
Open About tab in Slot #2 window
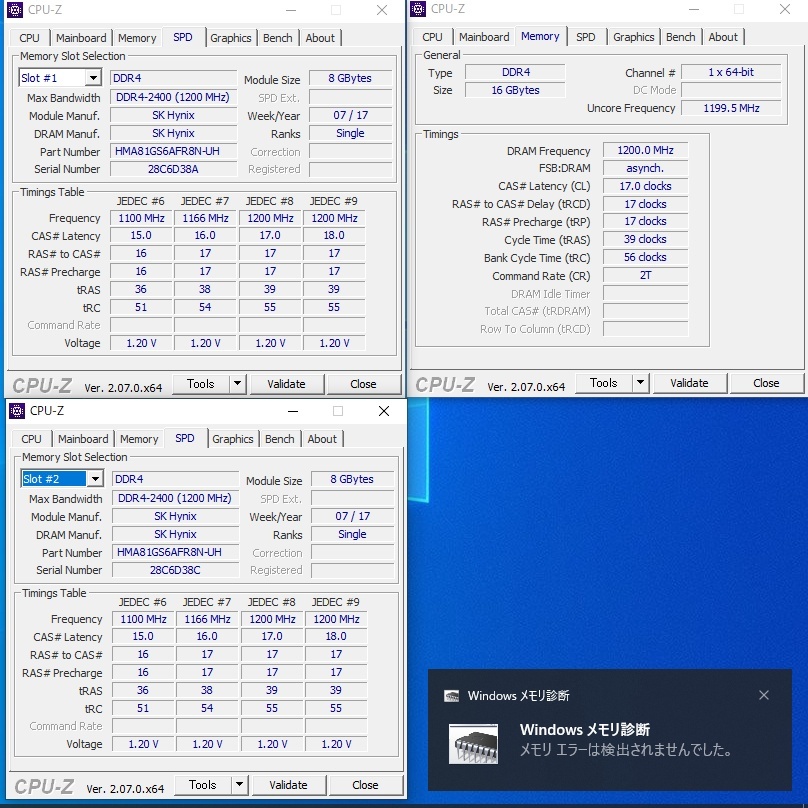tap(322, 439)
